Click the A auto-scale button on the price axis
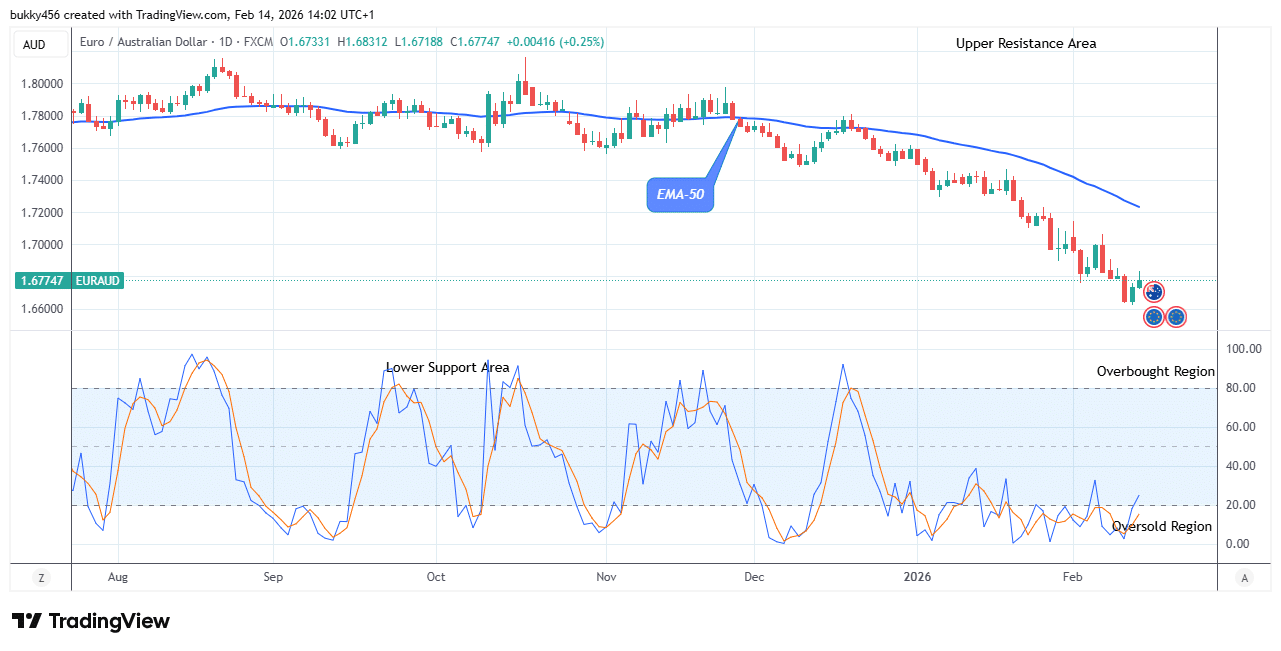The width and height of the screenshot is (1281, 651). (x=1244, y=578)
